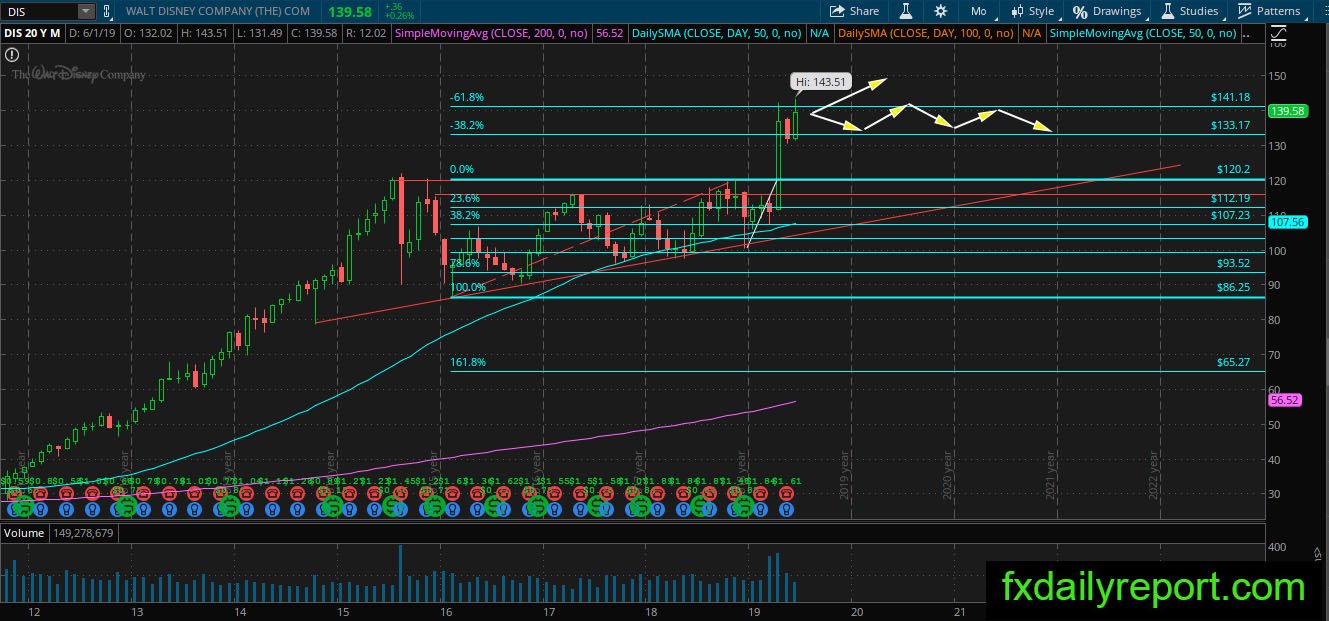Click the 19 label on the time axis
Viewport: 1329px width, 621px height.
coord(754,611)
